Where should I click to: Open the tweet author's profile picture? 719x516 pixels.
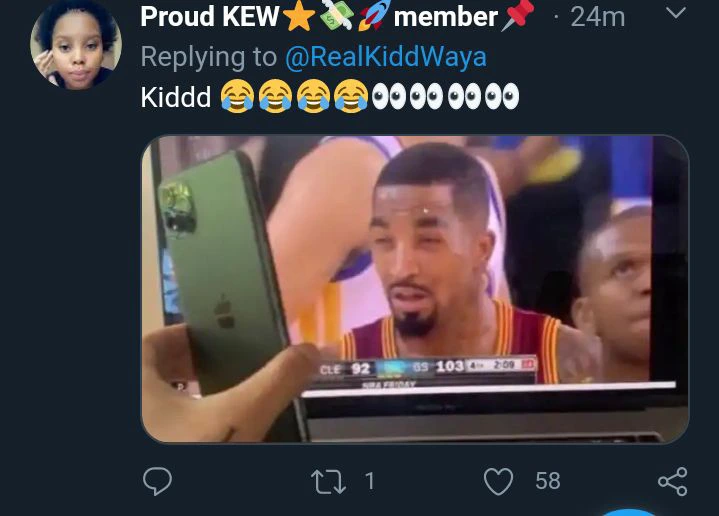[x=75, y=45]
